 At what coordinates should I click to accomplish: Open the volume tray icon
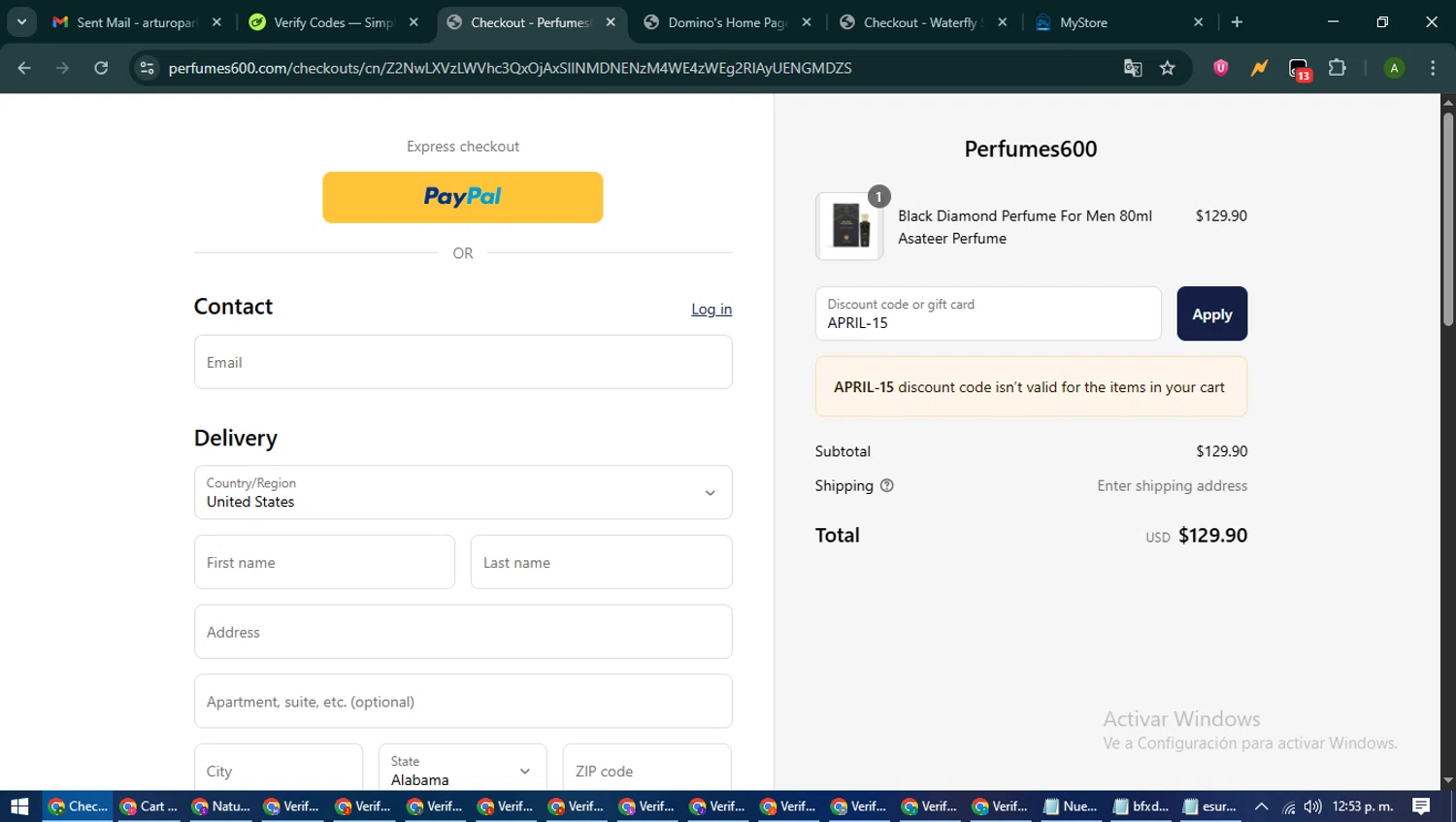[1313, 806]
